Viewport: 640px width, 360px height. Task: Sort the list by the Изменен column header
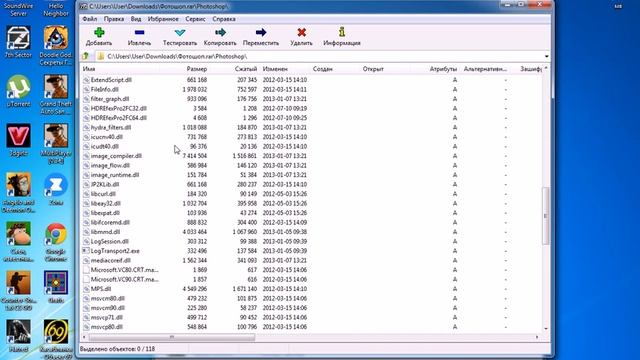275,69
